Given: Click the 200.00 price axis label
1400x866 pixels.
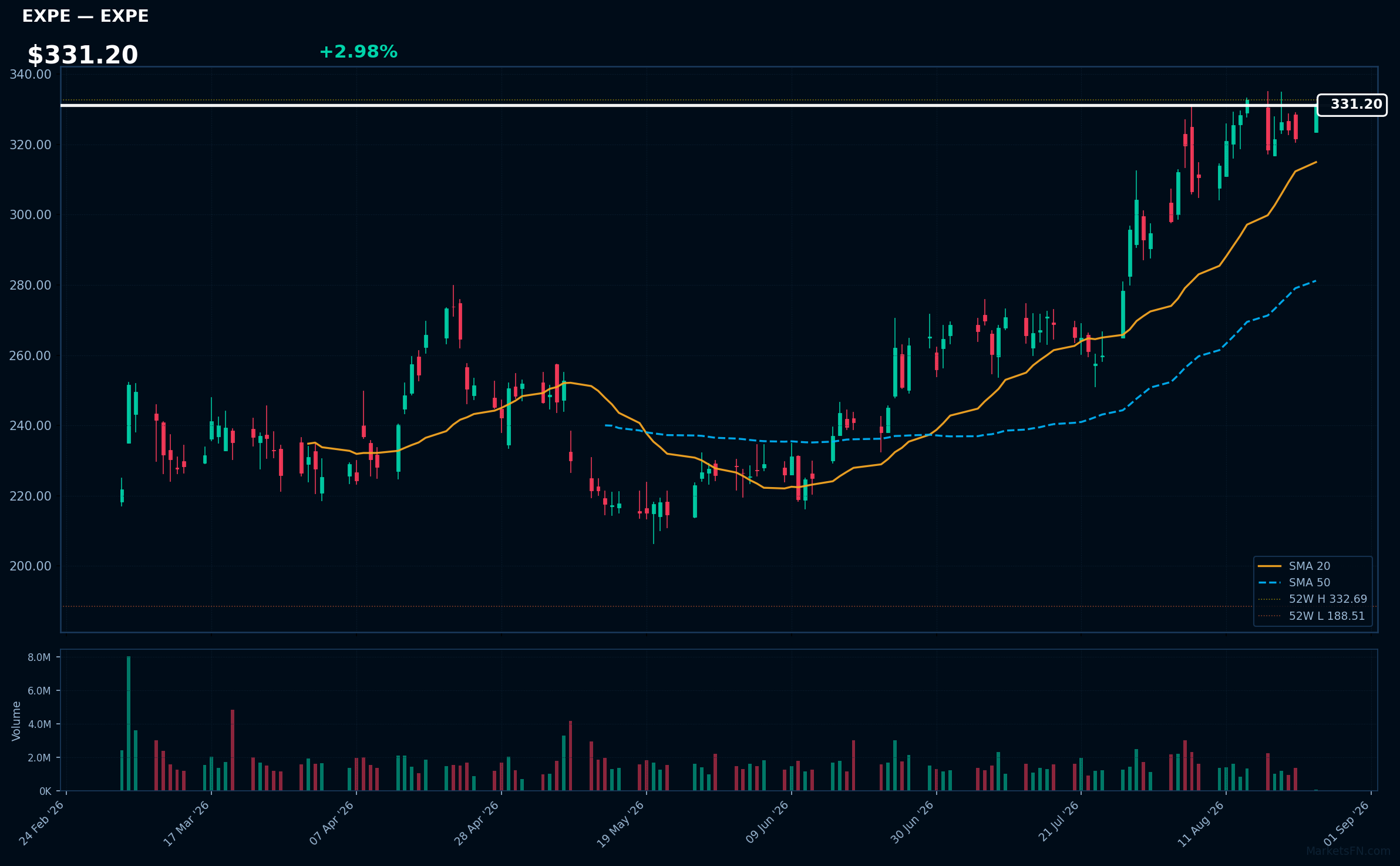Looking at the screenshot, I should click(x=31, y=566).
